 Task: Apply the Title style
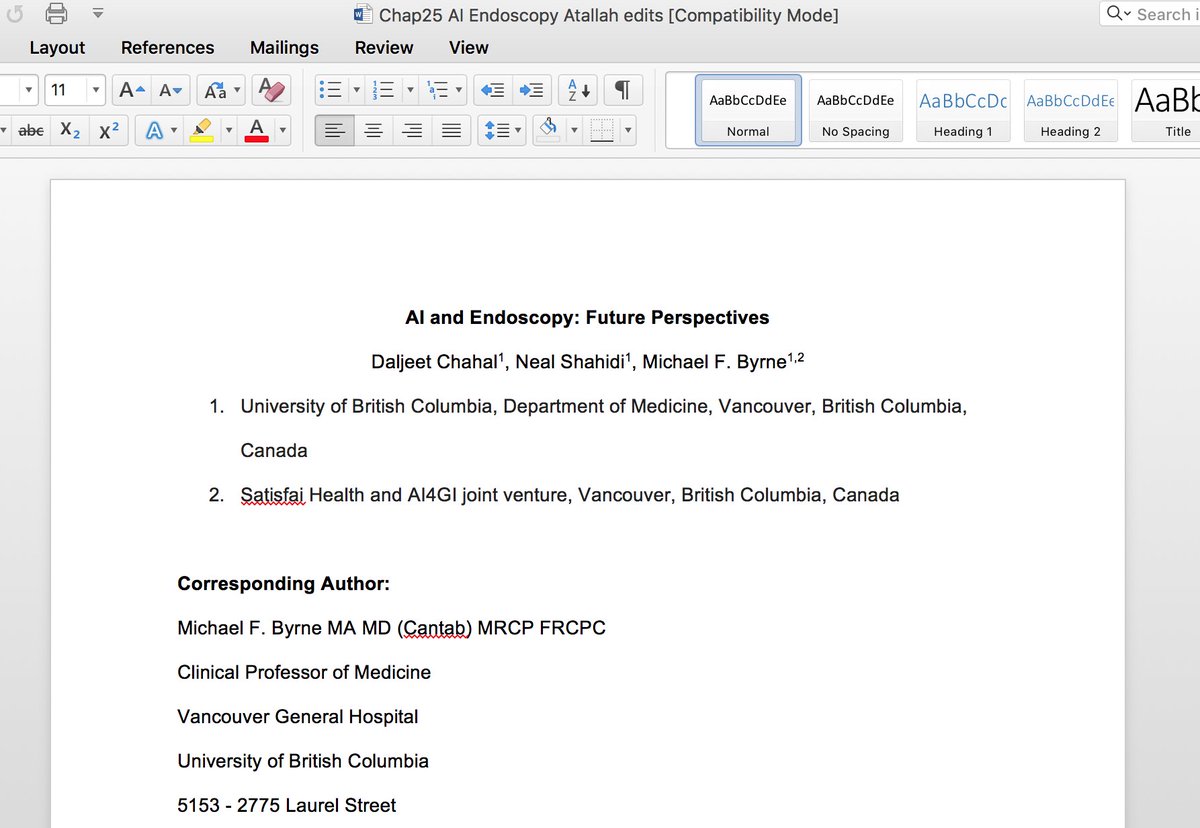(1166, 110)
